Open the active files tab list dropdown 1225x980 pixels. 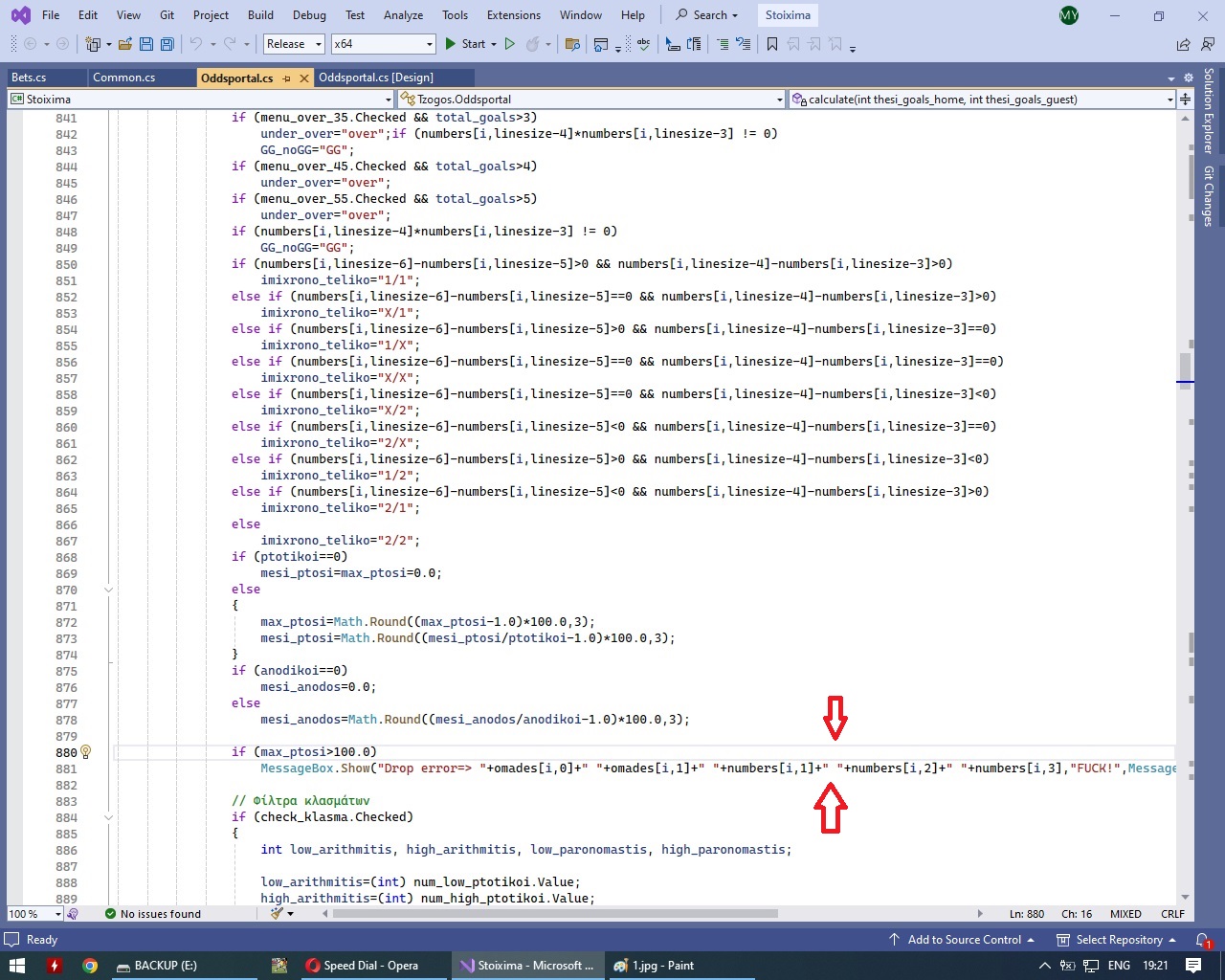1171,78
